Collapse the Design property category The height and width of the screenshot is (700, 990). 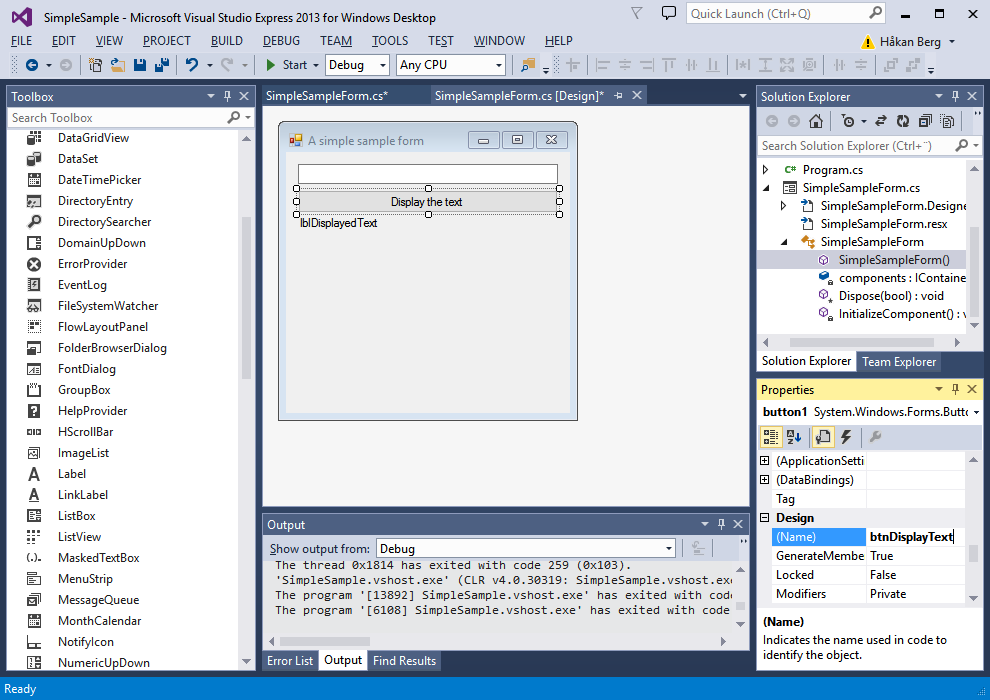[765, 518]
